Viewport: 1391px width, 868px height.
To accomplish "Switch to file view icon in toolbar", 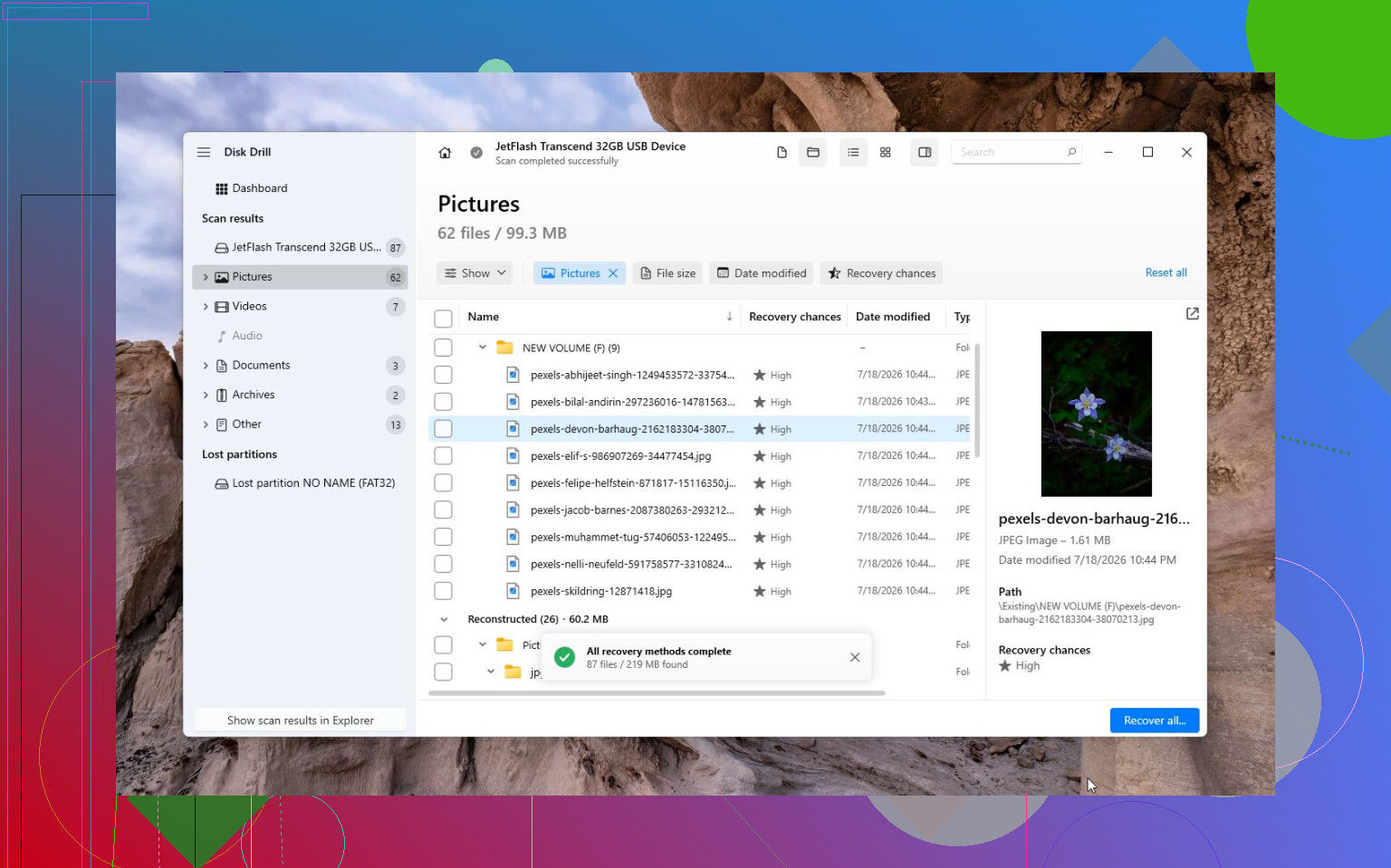I will tap(782, 152).
